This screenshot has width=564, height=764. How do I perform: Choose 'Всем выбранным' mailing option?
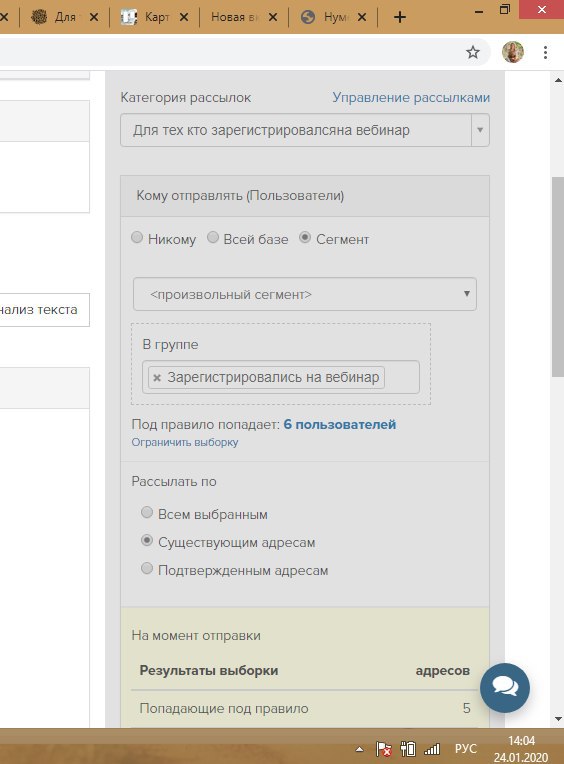[x=147, y=512]
